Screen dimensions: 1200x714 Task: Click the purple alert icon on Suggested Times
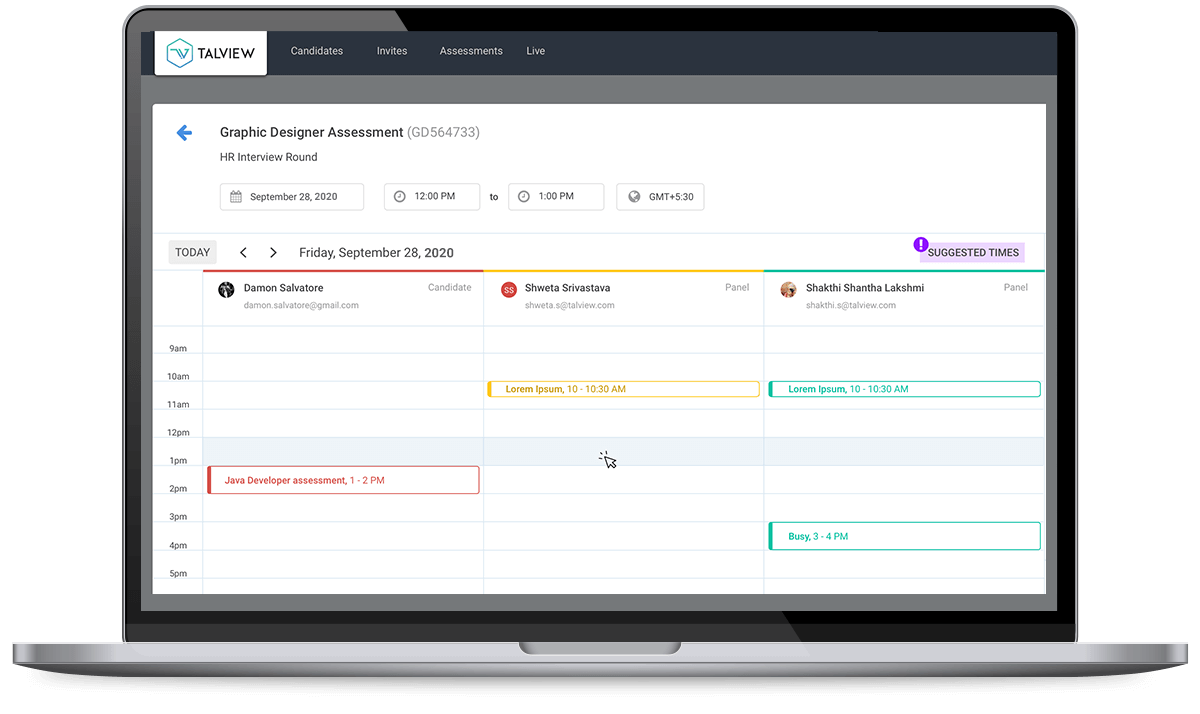[x=921, y=244]
